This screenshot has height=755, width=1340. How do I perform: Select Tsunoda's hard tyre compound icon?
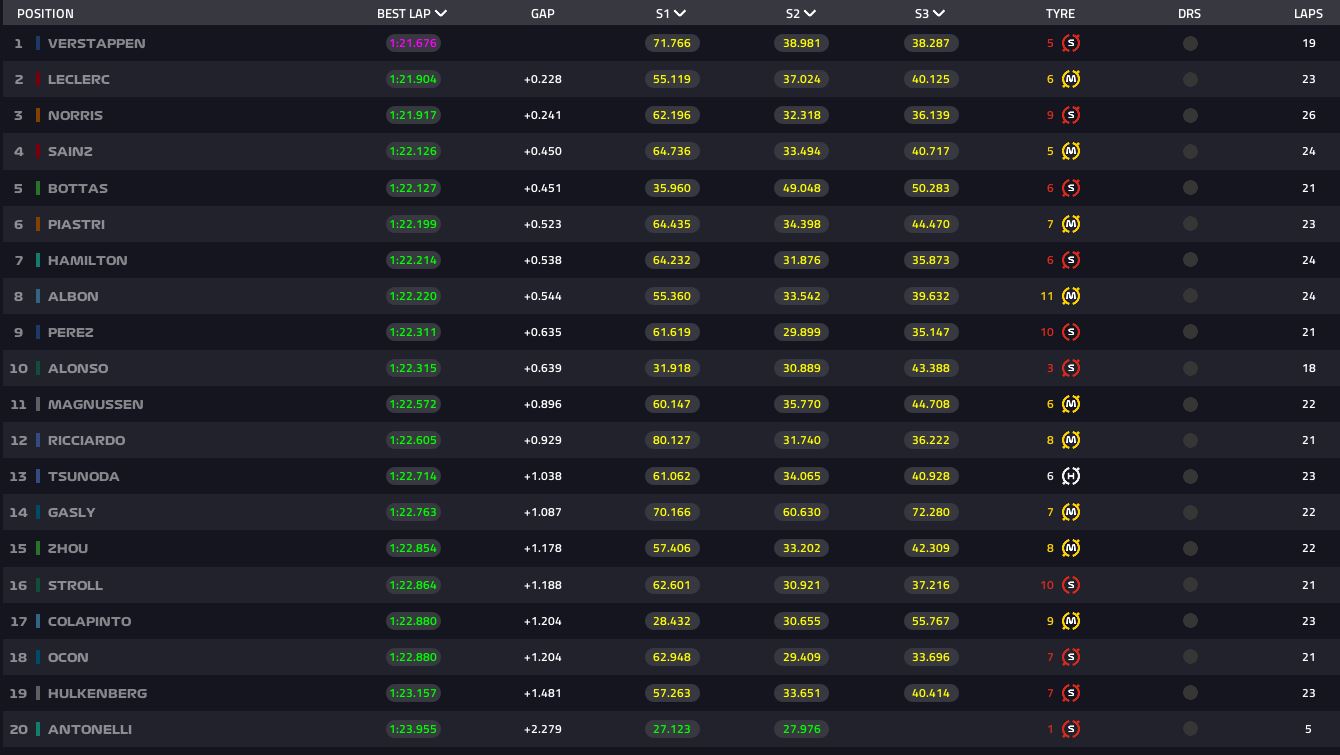click(1070, 476)
